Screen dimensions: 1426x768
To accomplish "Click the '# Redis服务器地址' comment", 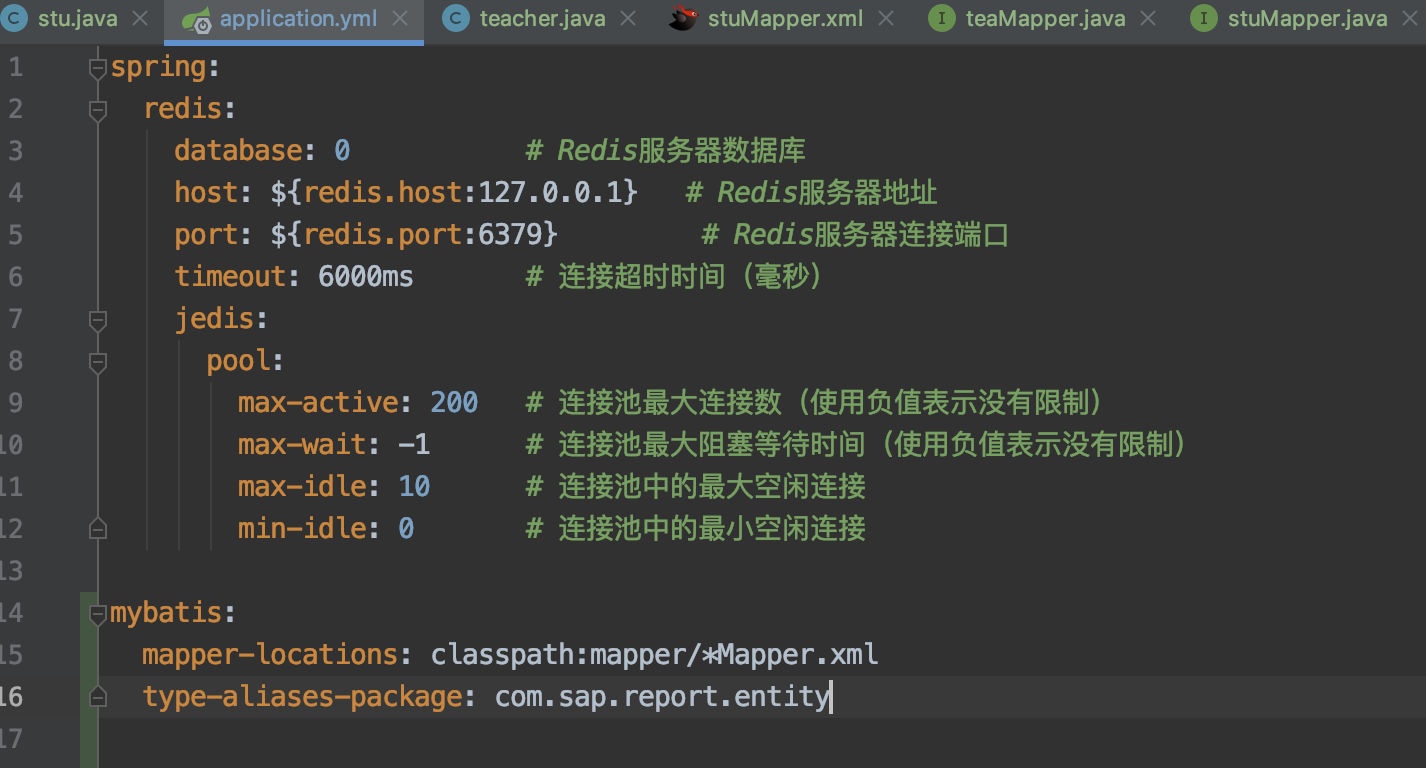I will [812, 193].
